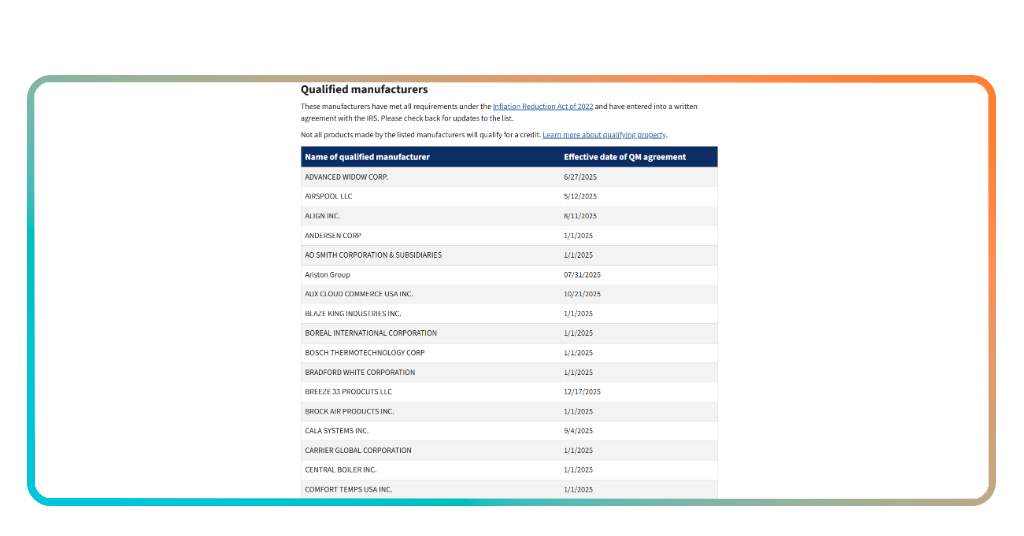This screenshot has height=536, width=1024.
Task: Select the ANDERSEN CORP manufacturer name
Action: 333,236
